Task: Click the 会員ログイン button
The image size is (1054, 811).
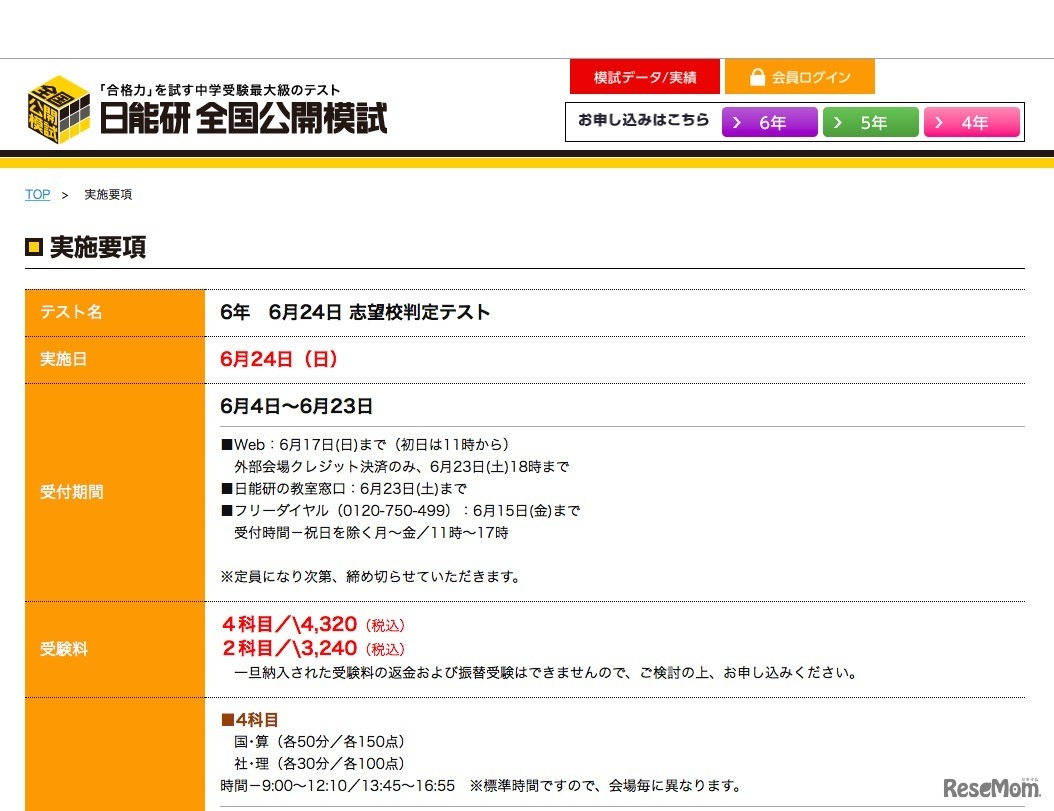Action: (x=799, y=76)
